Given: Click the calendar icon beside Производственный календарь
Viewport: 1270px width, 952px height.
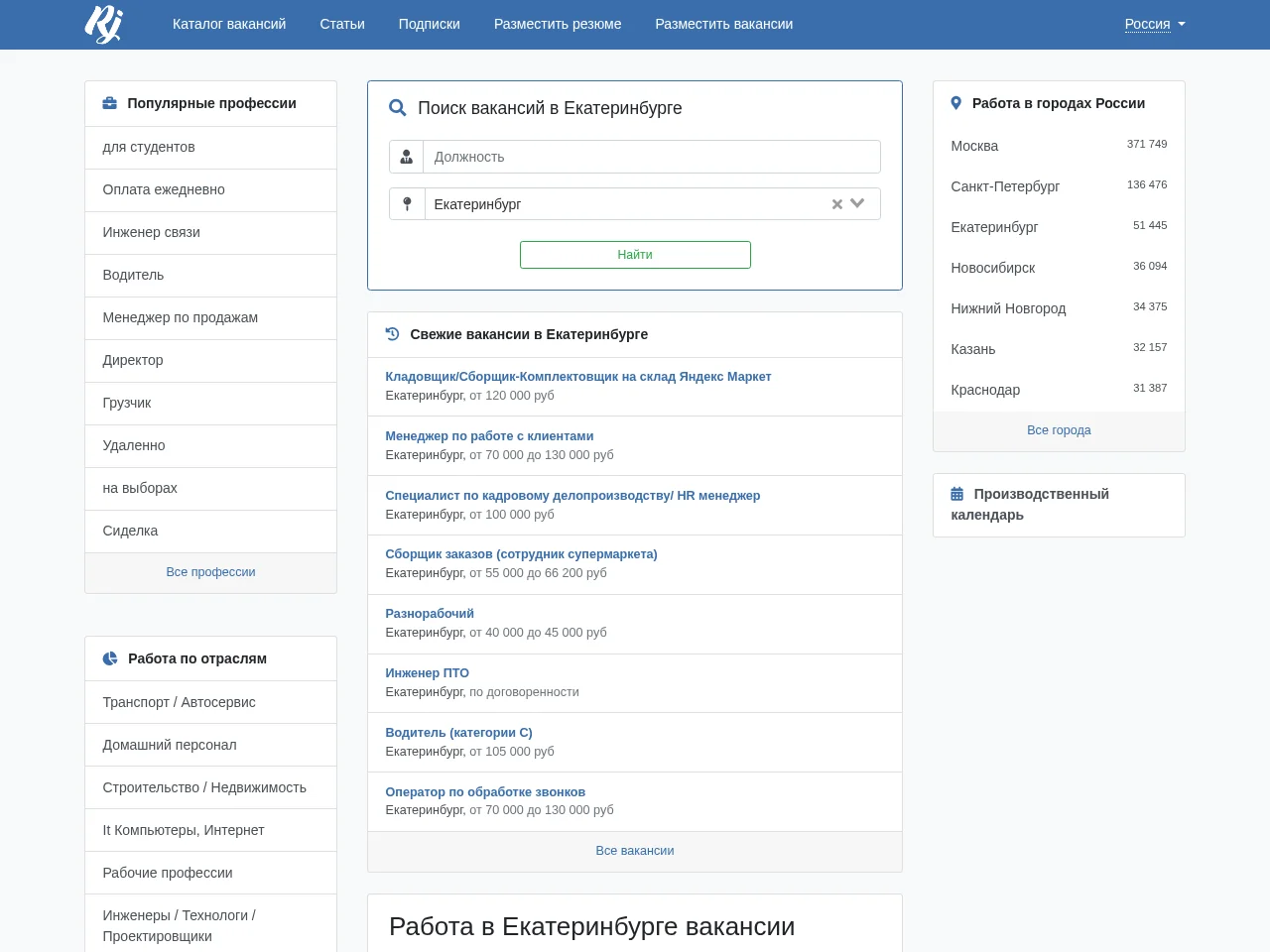Looking at the screenshot, I should point(957,494).
